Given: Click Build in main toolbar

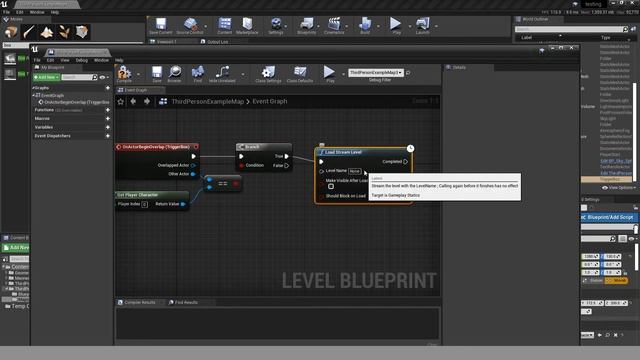Looking at the screenshot, I should [x=365, y=25].
